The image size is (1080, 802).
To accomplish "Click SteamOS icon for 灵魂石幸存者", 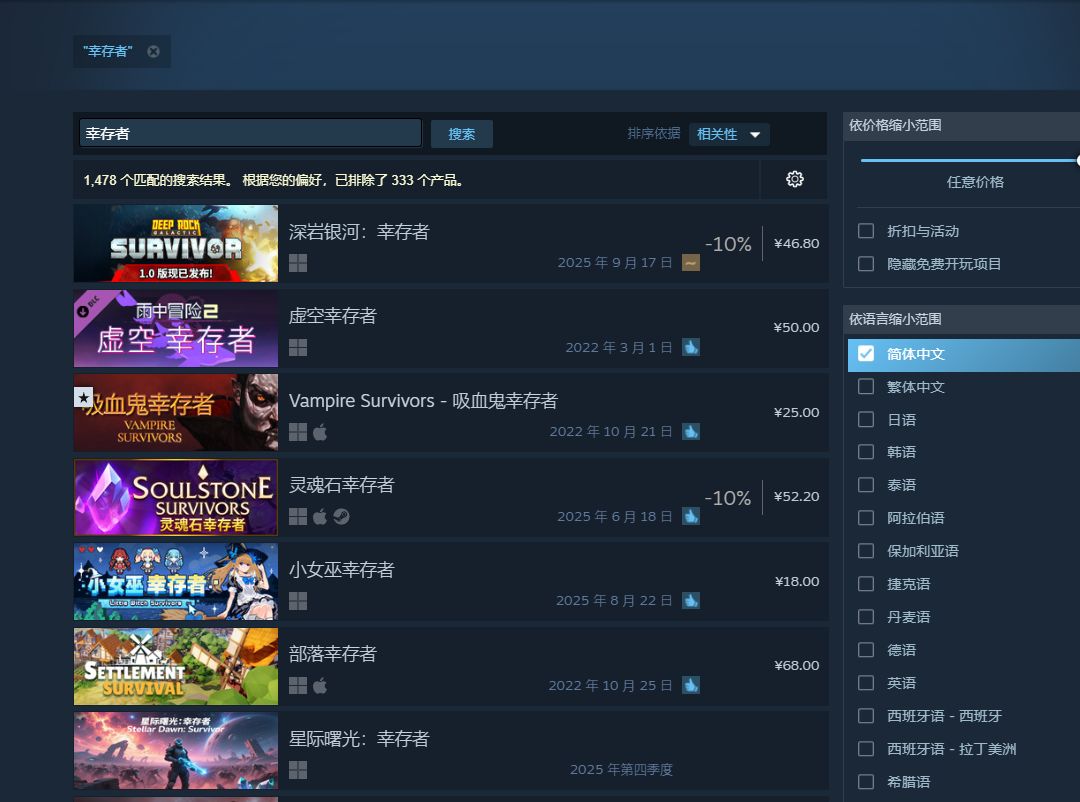I will click(342, 517).
